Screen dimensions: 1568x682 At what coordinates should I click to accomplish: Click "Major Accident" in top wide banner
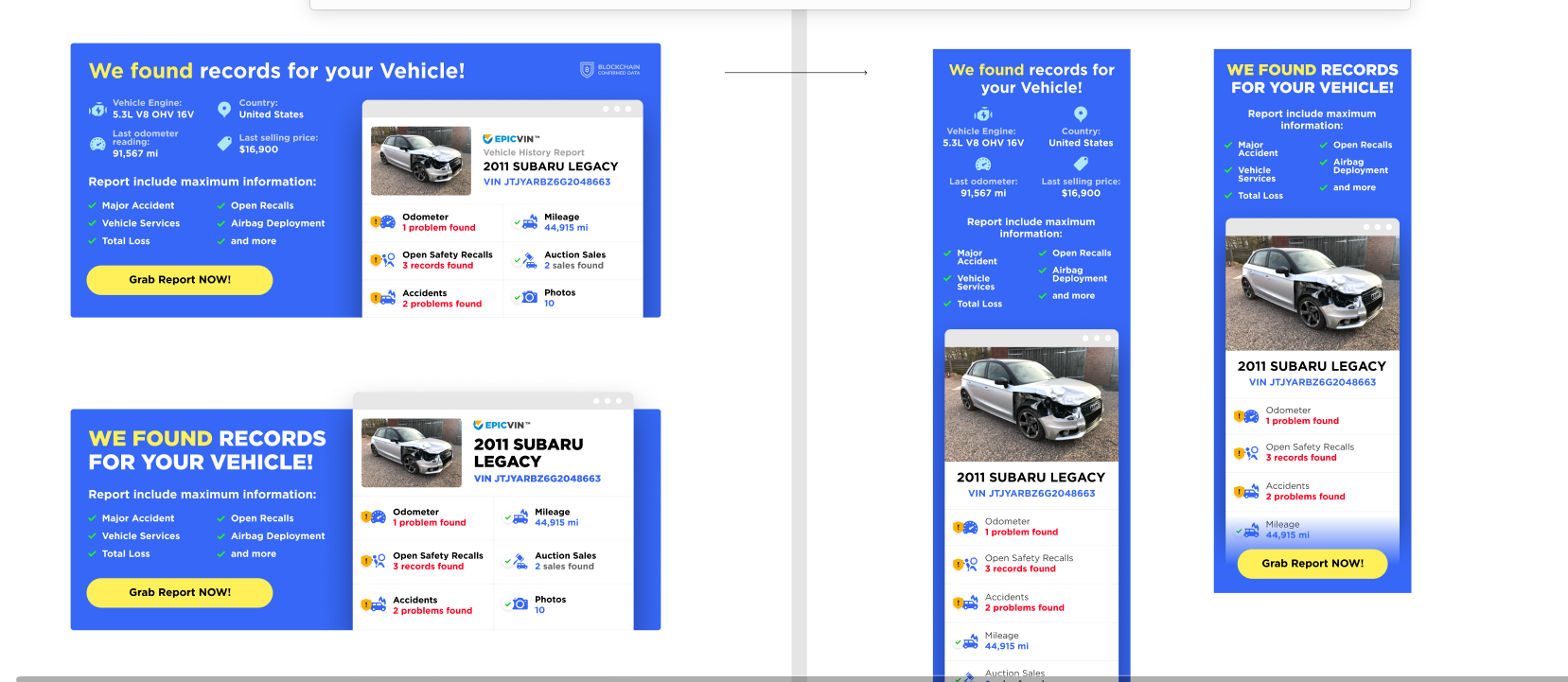pyautogui.click(x=138, y=206)
